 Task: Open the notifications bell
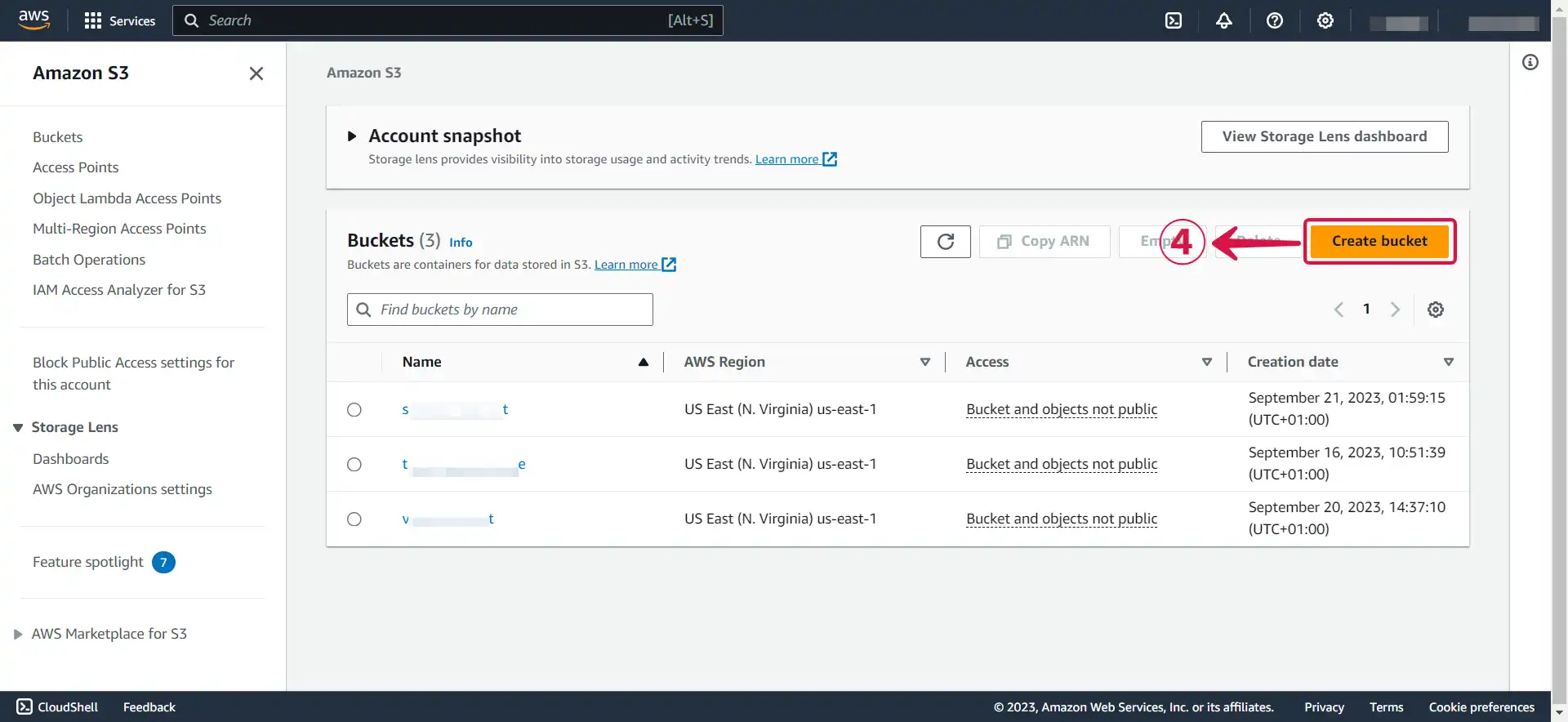coord(1224,20)
